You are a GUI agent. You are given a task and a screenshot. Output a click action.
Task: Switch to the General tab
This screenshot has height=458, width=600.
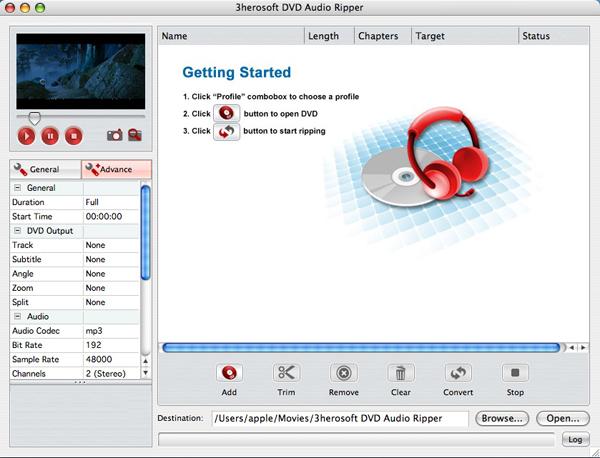point(46,169)
